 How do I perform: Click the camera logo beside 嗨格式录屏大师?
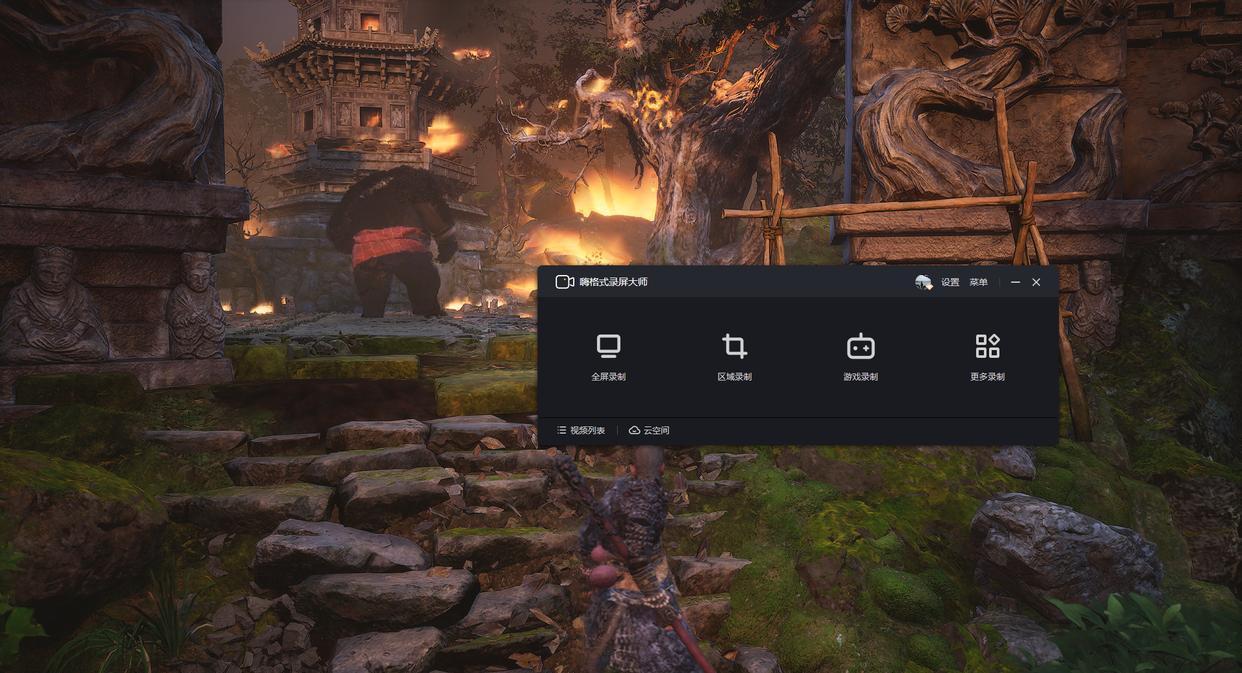point(564,282)
